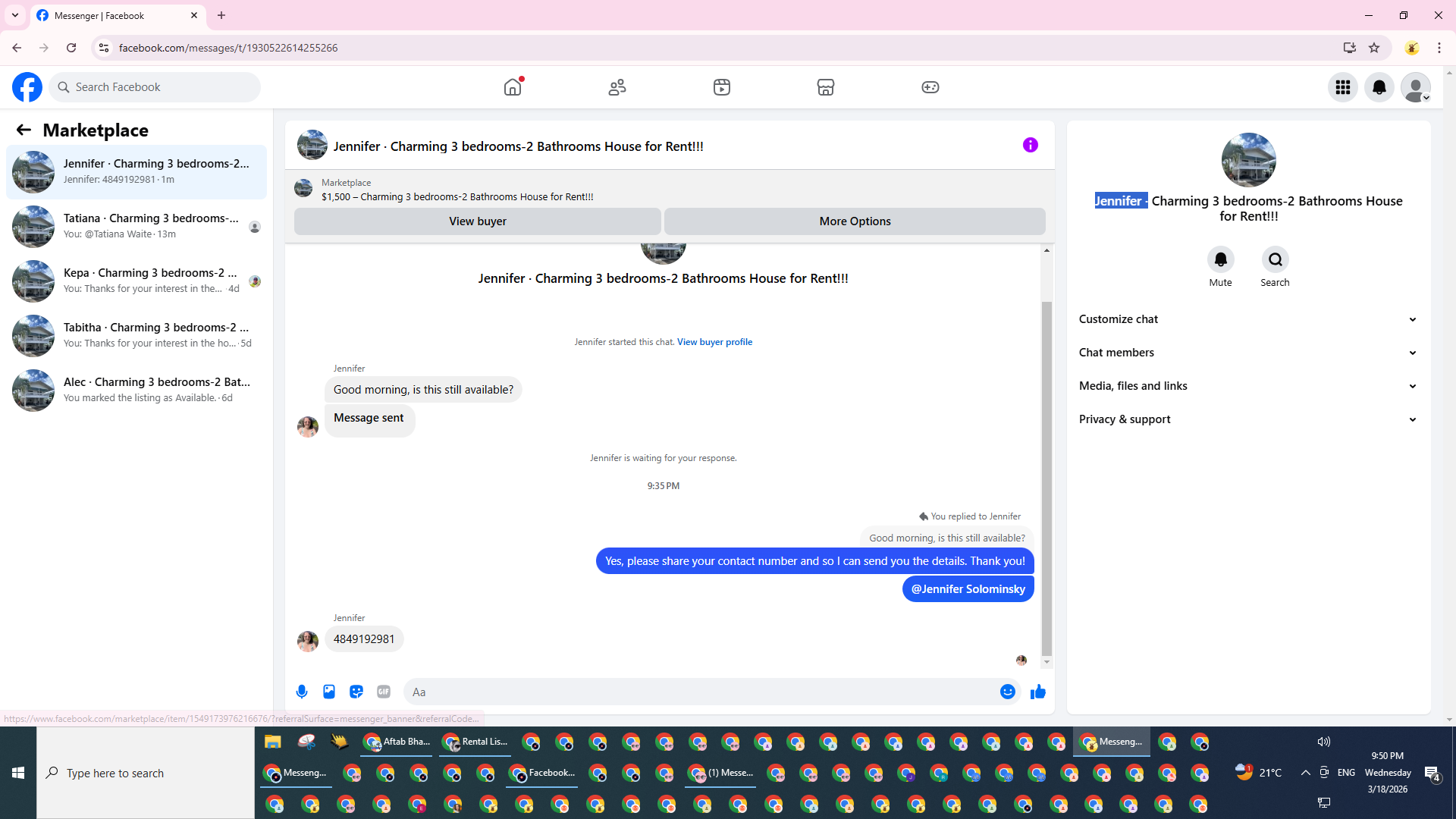
Task: Open Facebook Marketplace from the top navigation
Action: click(x=826, y=87)
